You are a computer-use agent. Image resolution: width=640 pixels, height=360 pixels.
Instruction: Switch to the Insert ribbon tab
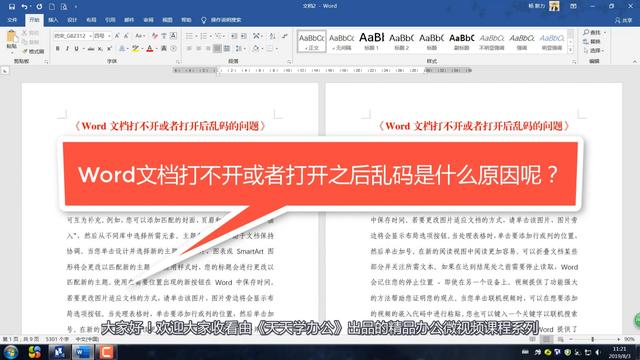point(53,20)
